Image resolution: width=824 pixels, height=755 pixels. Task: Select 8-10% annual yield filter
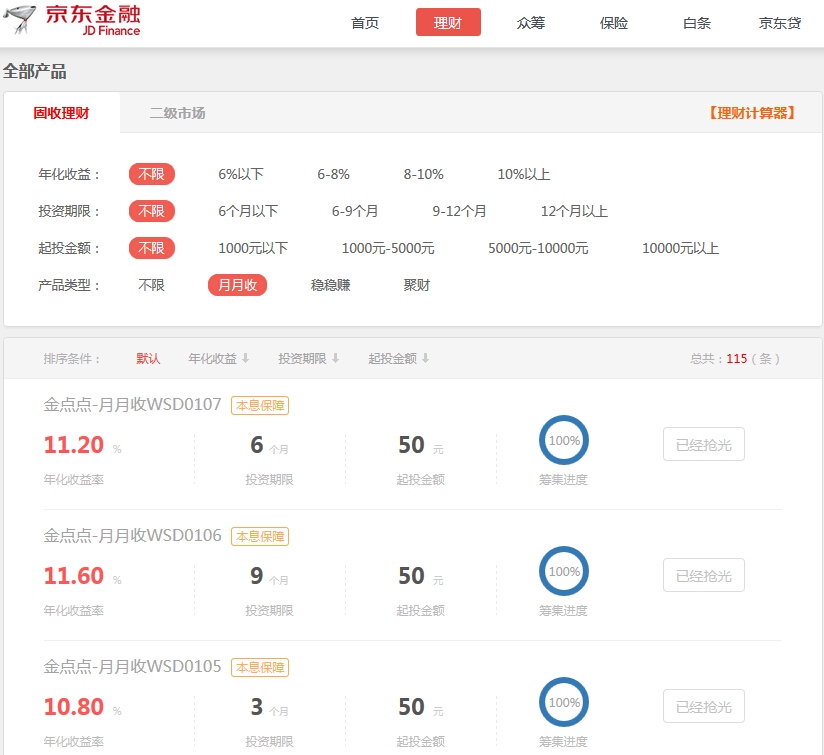[x=423, y=174]
